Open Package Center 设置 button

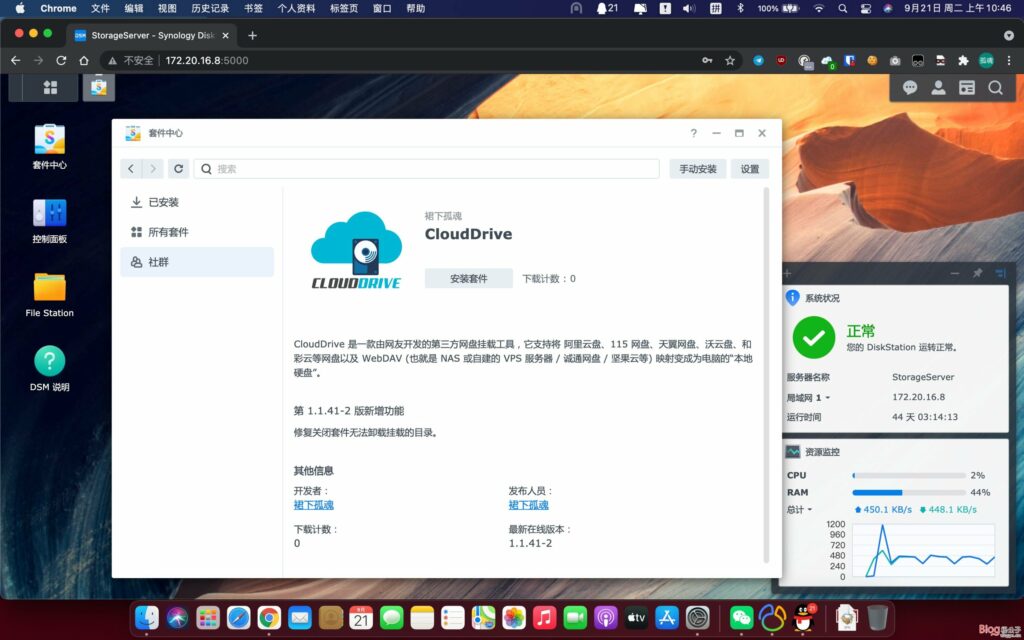tap(750, 168)
